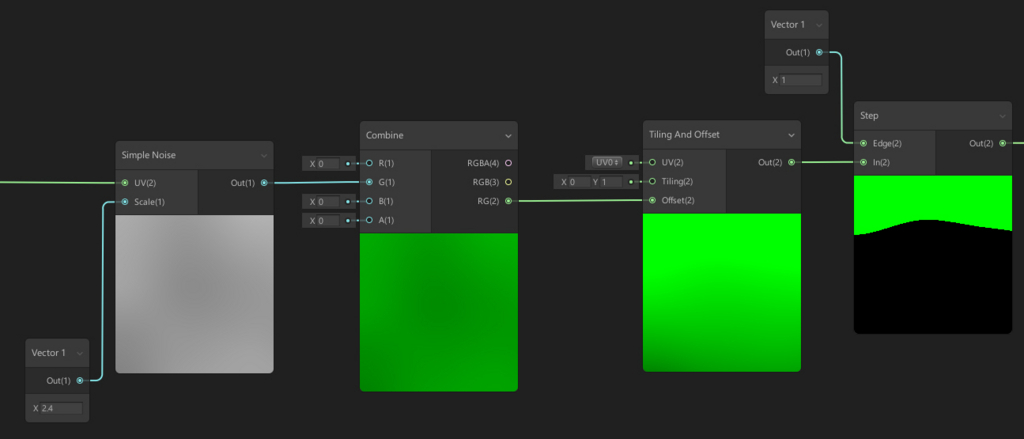Select the Step node title
Screen dimensions: 1024x439
point(869,116)
